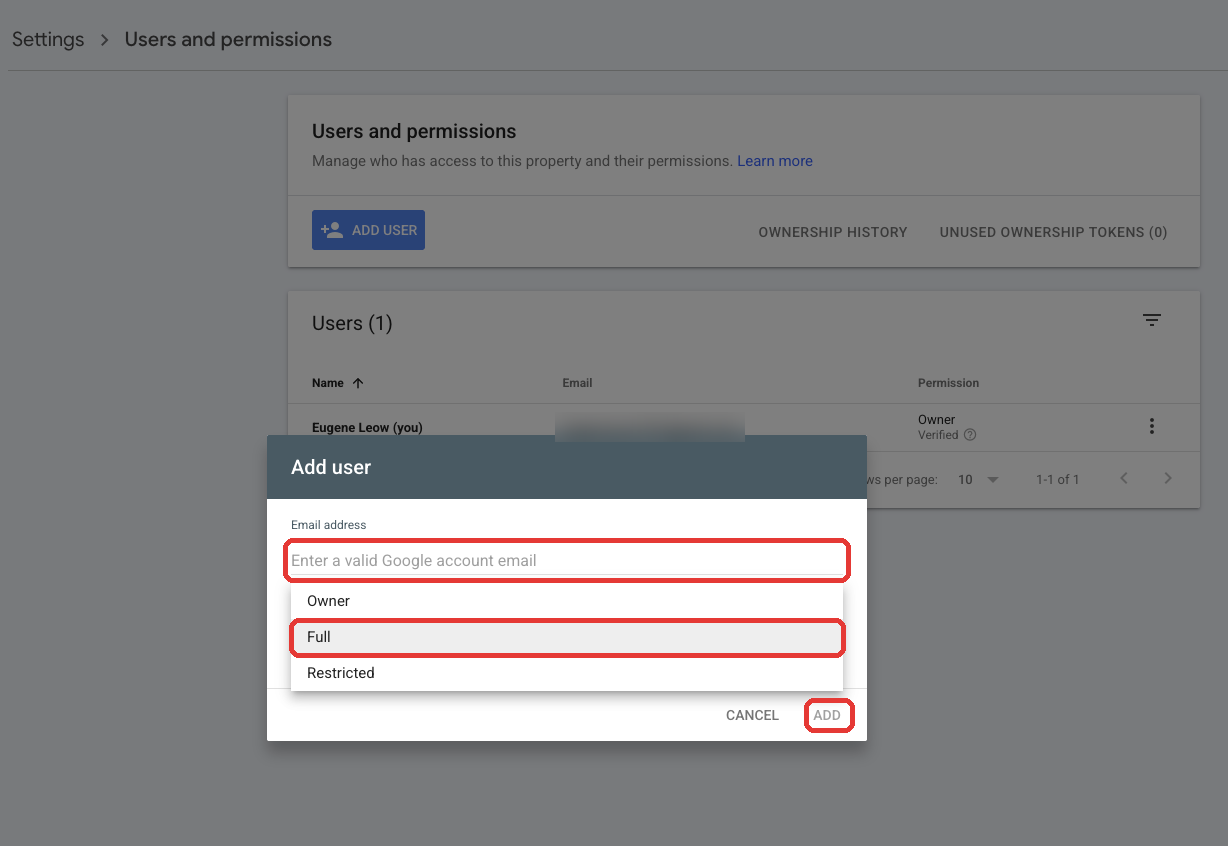
Task: Click the Permission column header
Action: [x=948, y=383]
